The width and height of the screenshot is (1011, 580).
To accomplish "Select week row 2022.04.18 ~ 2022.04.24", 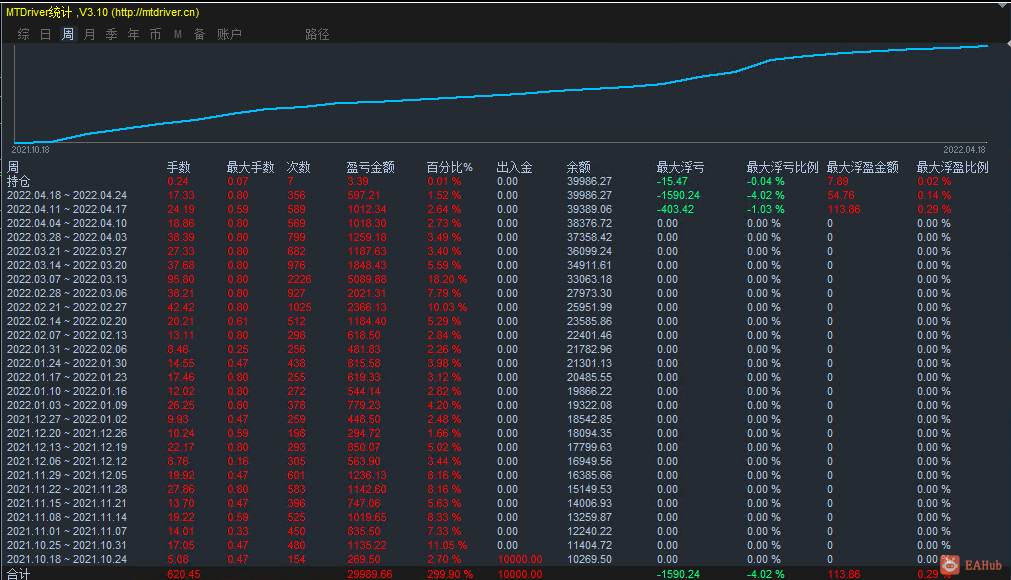I will pyautogui.click(x=67, y=195).
